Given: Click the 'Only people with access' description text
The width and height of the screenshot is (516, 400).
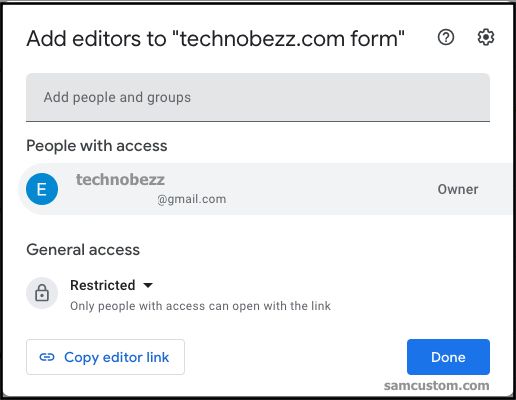Looking at the screenshot, I should click(x=200, y=306).
